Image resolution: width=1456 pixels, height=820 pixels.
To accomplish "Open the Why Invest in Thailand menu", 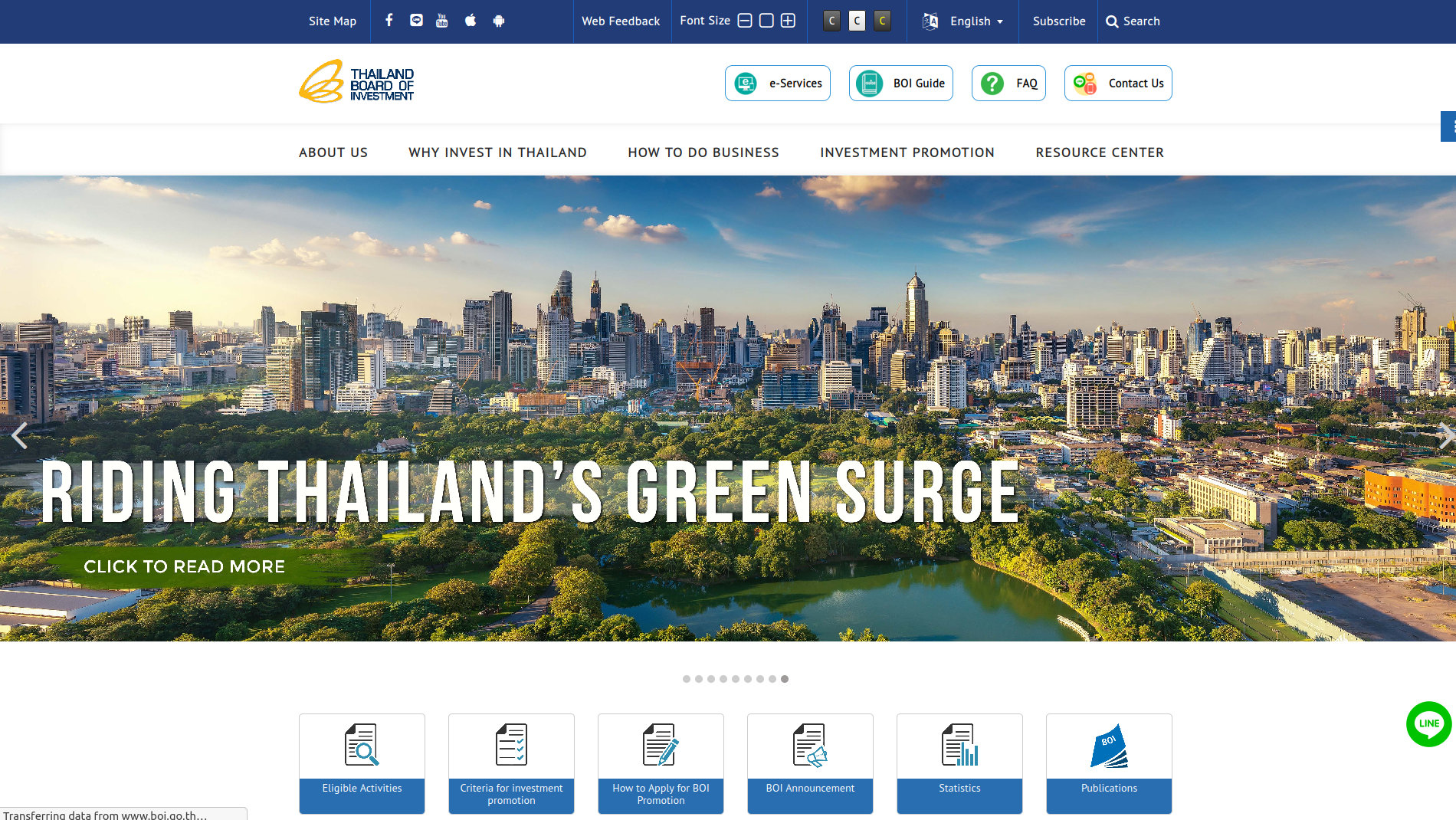I will click(x=497, y=153).
